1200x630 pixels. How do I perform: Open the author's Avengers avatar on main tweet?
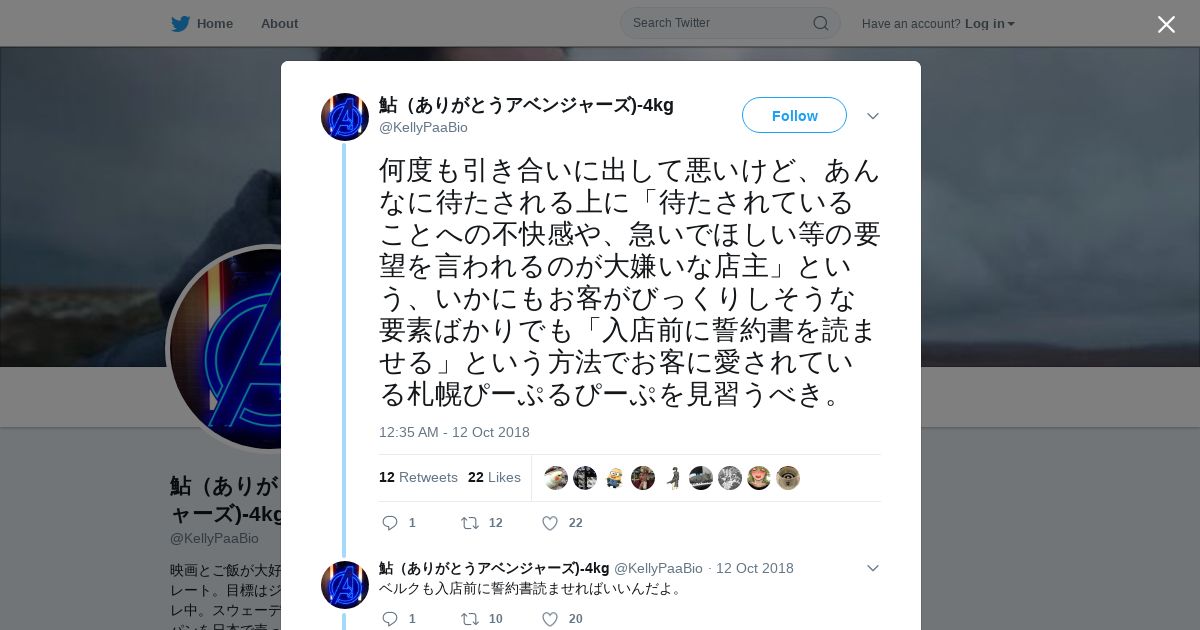345,117
